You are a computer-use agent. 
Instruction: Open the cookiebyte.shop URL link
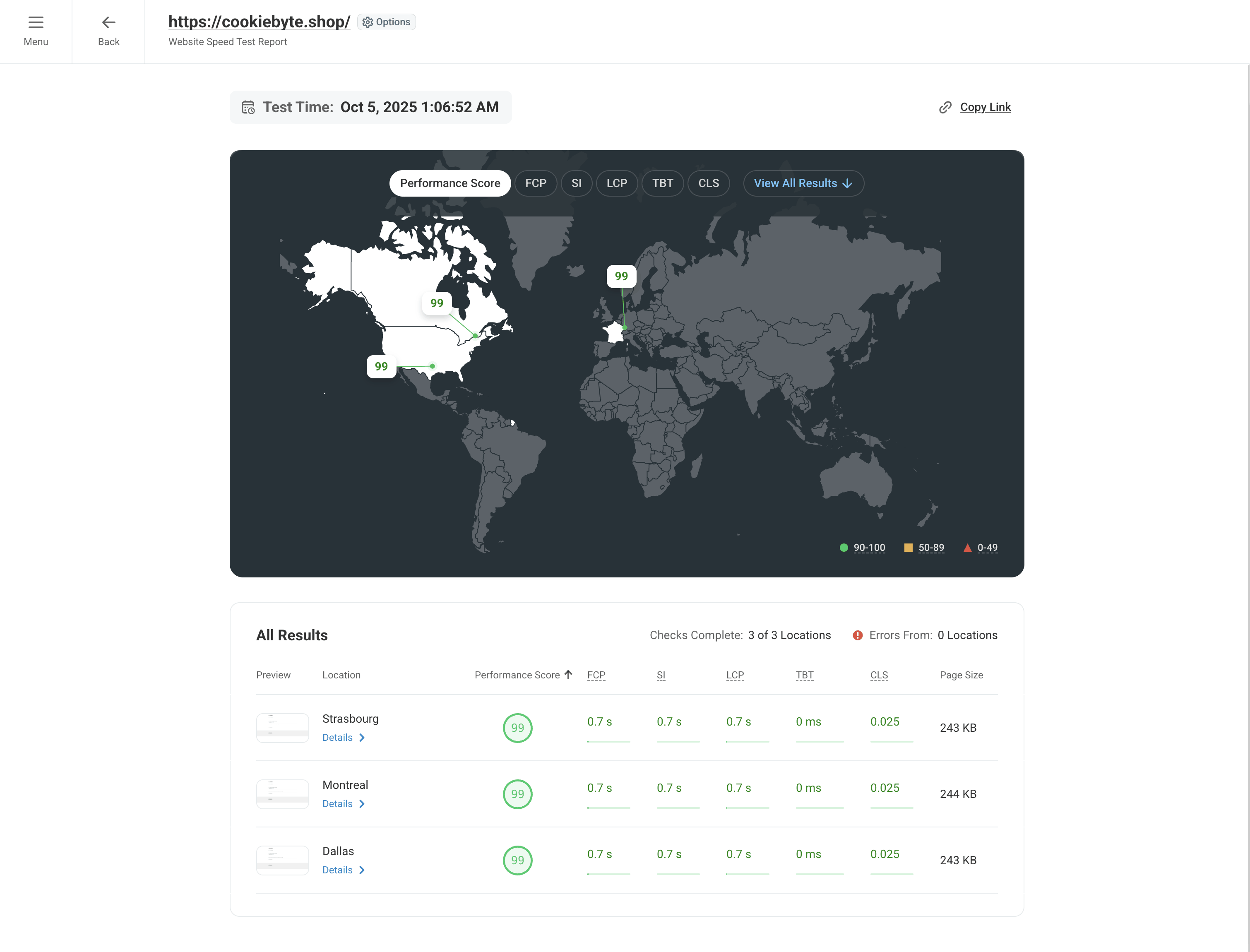point(259,22)
